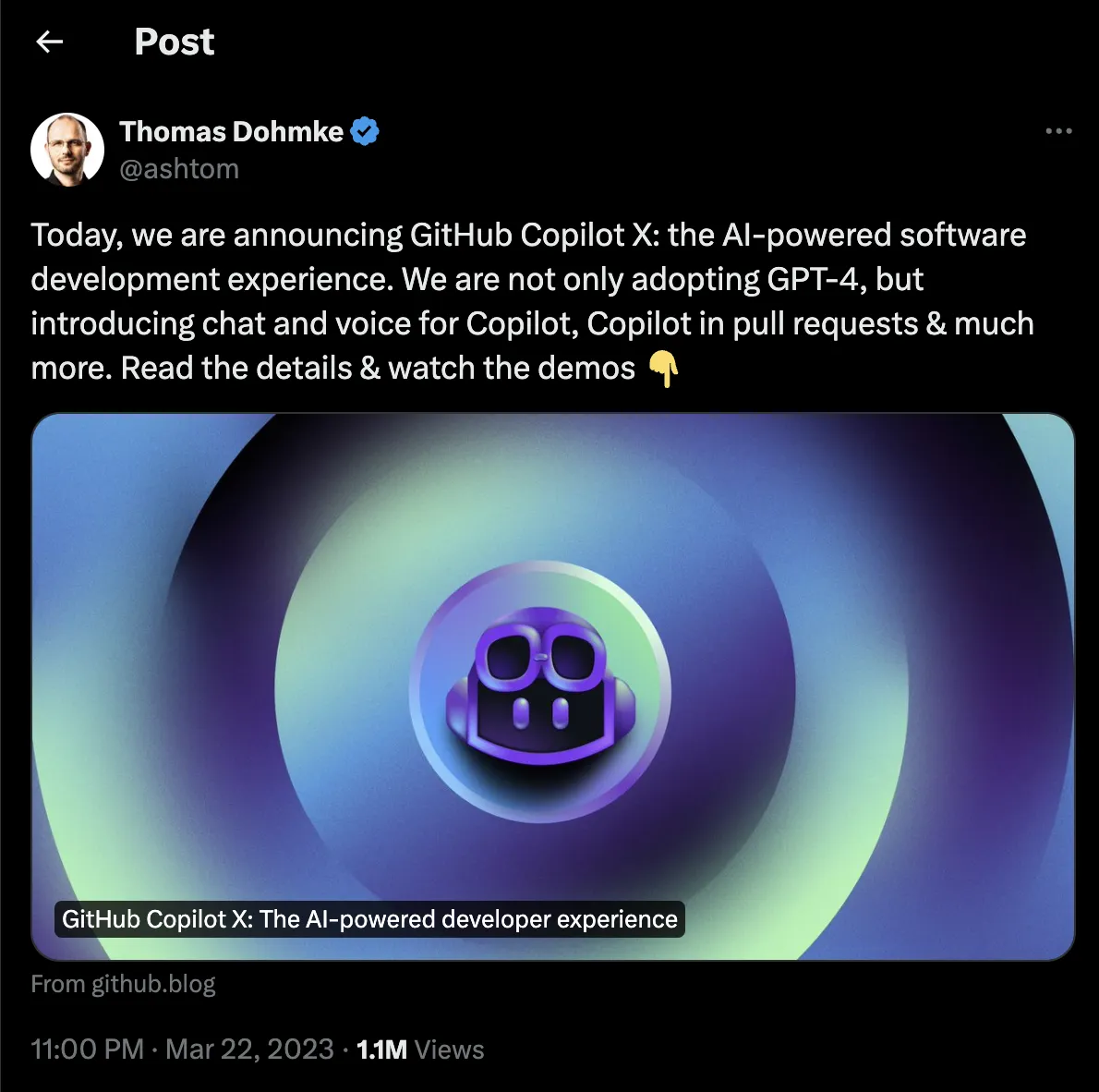The image size is (1099, 1092).
Task: Click the 11:00 PM time portion
Action: click(x=87, y=1049)
